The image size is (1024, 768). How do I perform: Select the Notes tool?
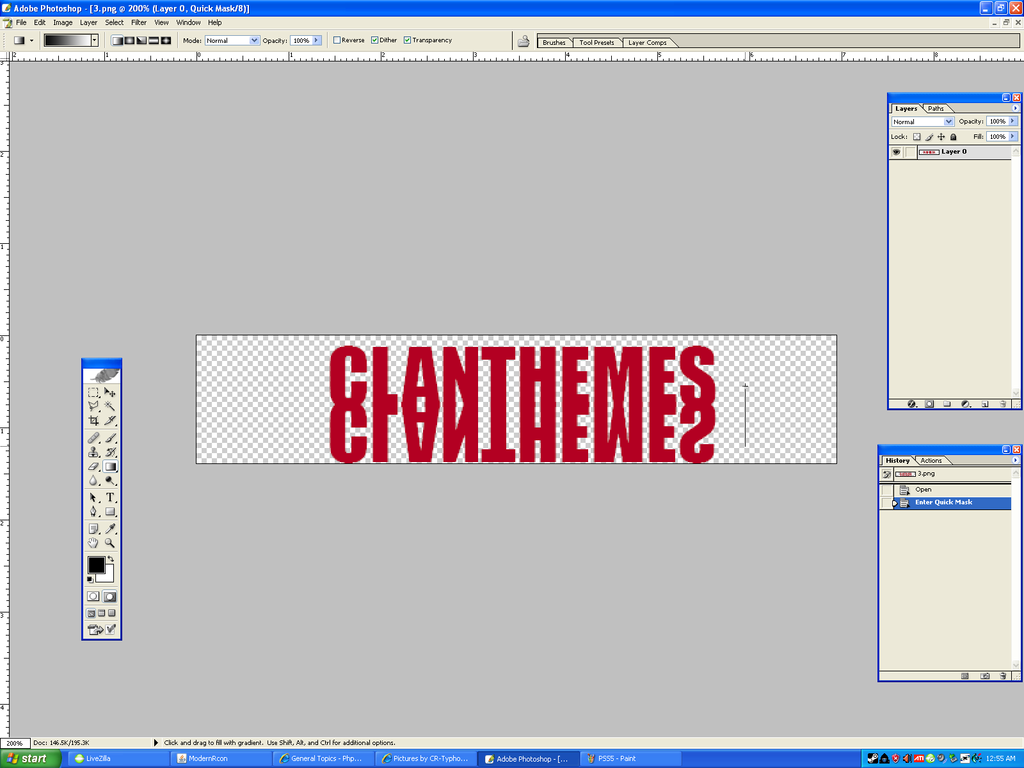[93, 529]
